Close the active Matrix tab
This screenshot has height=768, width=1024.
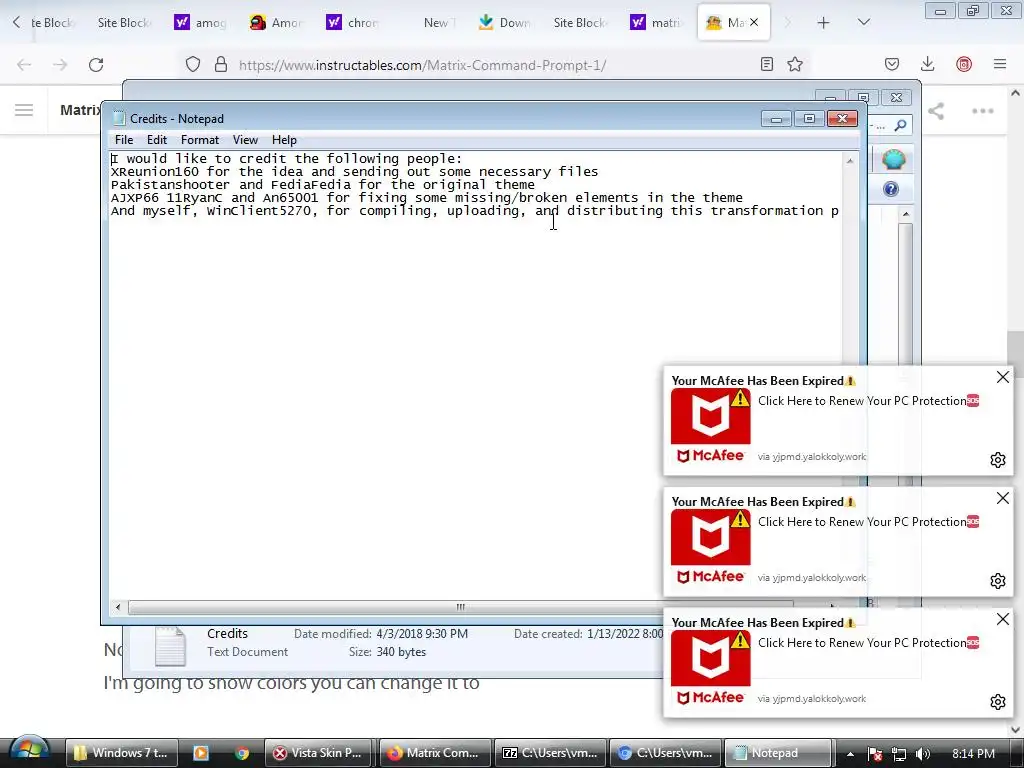click(754, 22)
